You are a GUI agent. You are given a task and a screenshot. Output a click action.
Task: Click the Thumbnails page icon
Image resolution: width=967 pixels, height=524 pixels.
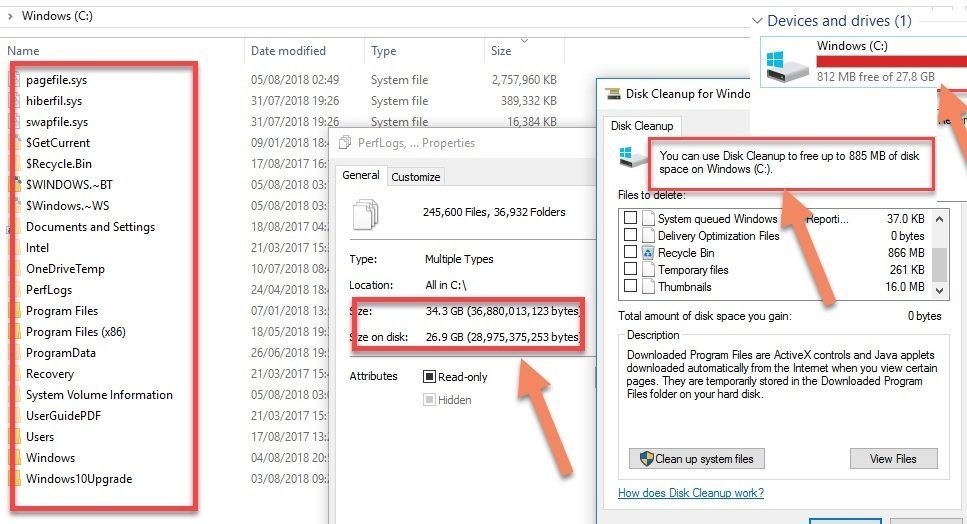[x=648, y=286]
